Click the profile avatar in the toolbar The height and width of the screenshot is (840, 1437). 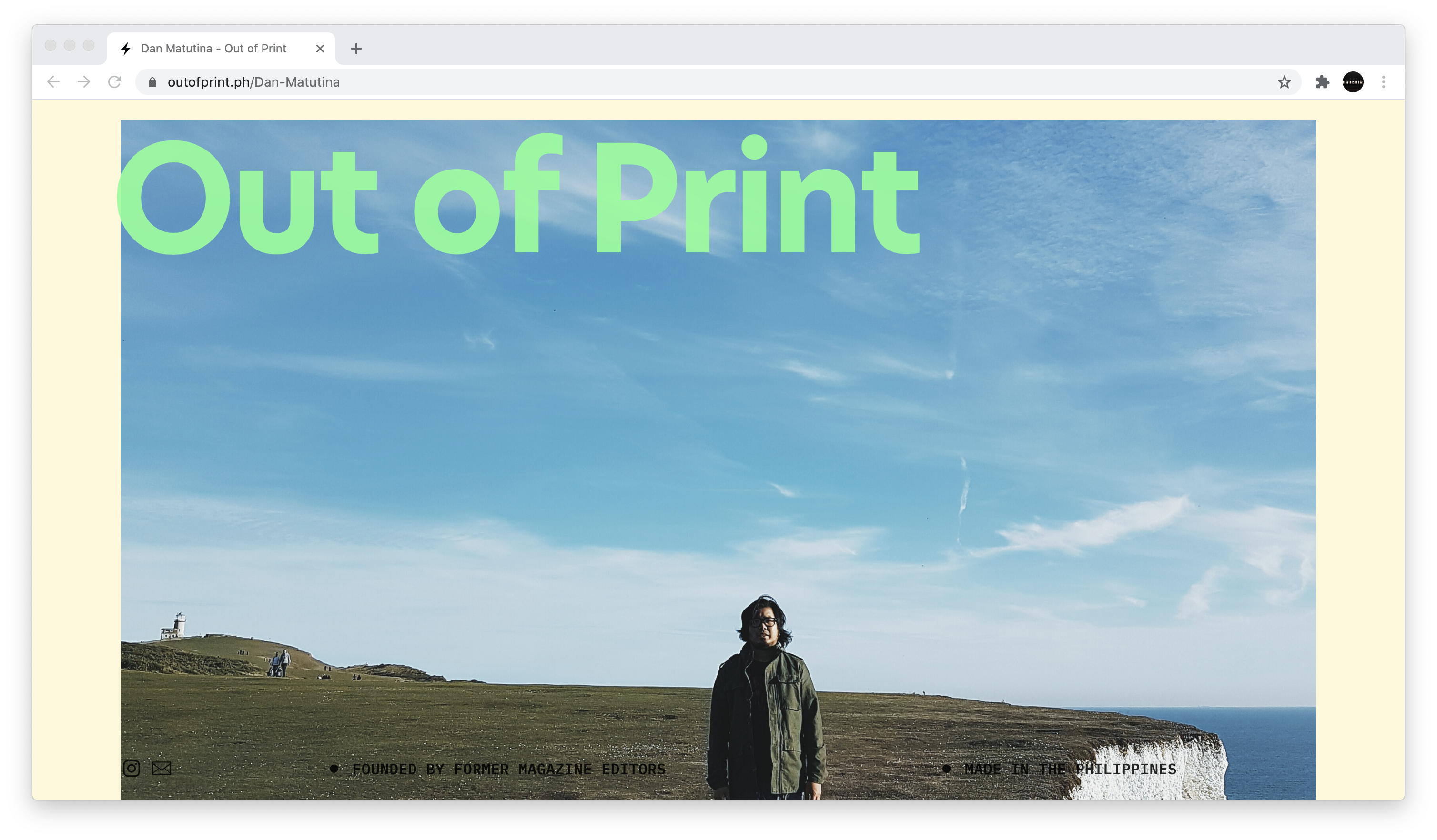coord(1353,82)
